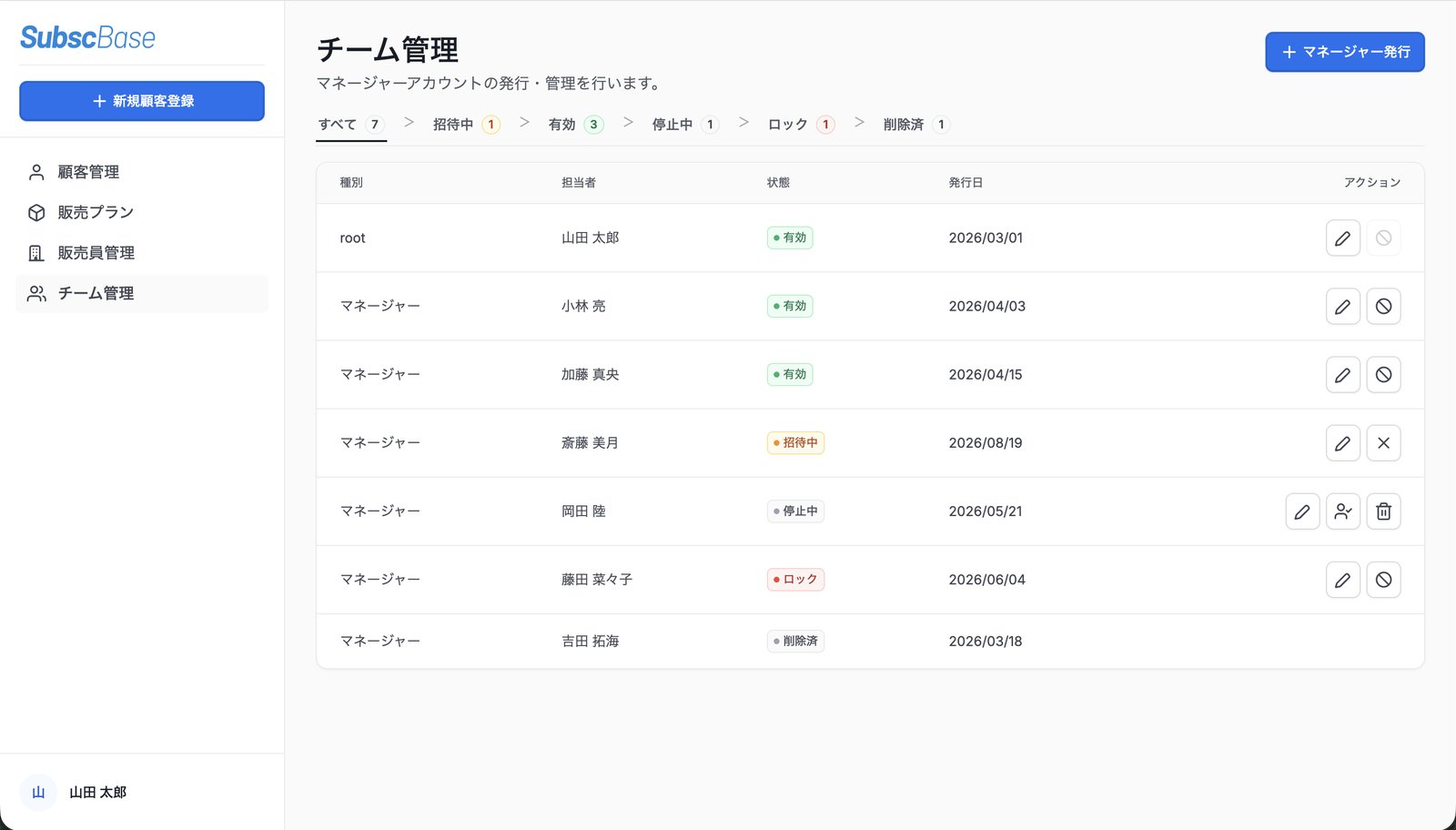Show the すべて tab
The image size is (1456, 830).
[351, 125]
